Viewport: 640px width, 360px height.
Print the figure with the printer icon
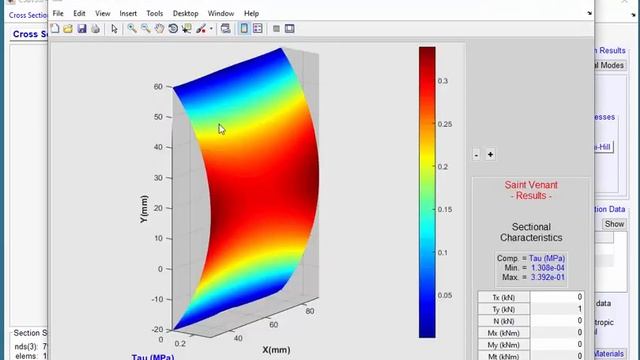click(x=96, y=29)
